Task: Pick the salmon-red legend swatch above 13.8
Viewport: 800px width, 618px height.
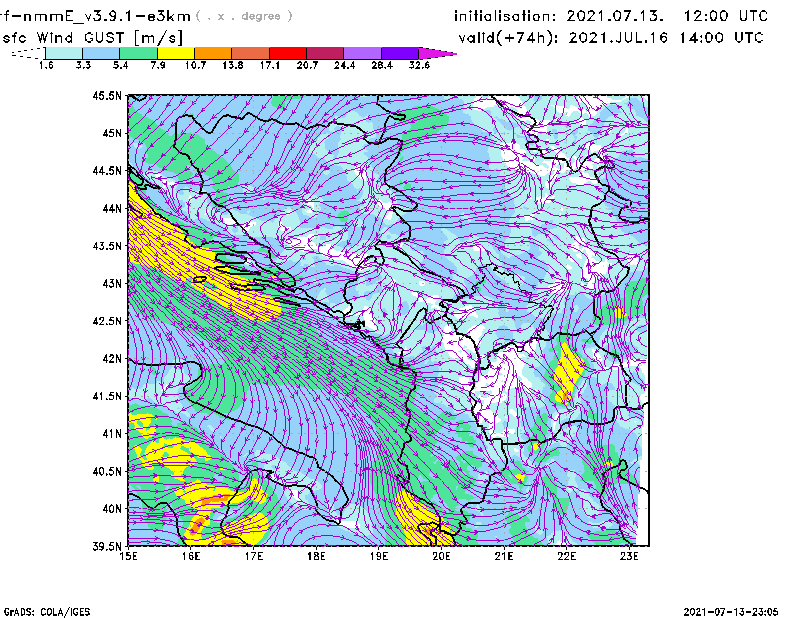Action: (x=251, y=53)
